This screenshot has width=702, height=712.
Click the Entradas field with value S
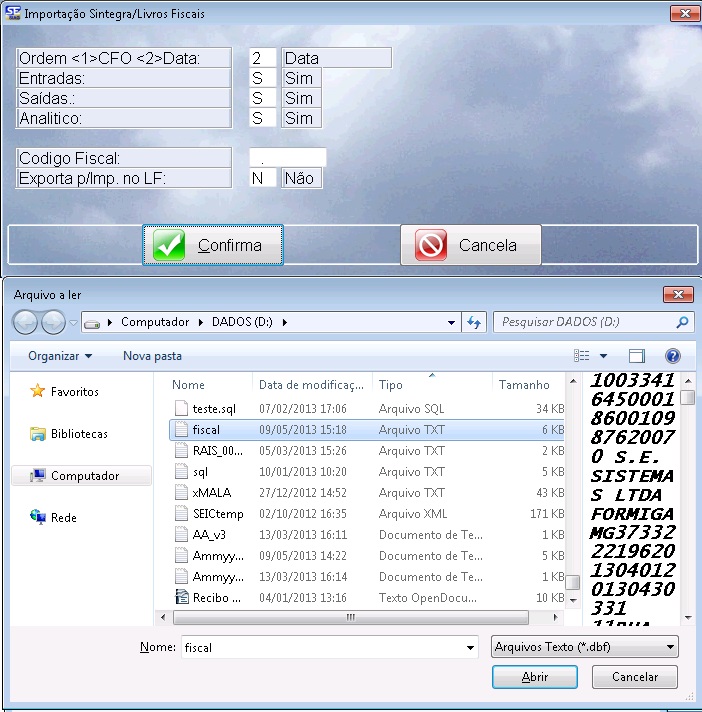click(262, 78)
